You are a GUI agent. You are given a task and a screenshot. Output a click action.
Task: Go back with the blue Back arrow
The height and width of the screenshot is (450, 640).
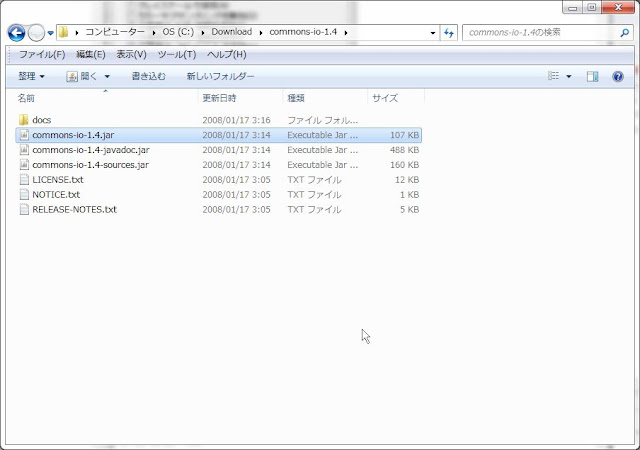(16, 33)
